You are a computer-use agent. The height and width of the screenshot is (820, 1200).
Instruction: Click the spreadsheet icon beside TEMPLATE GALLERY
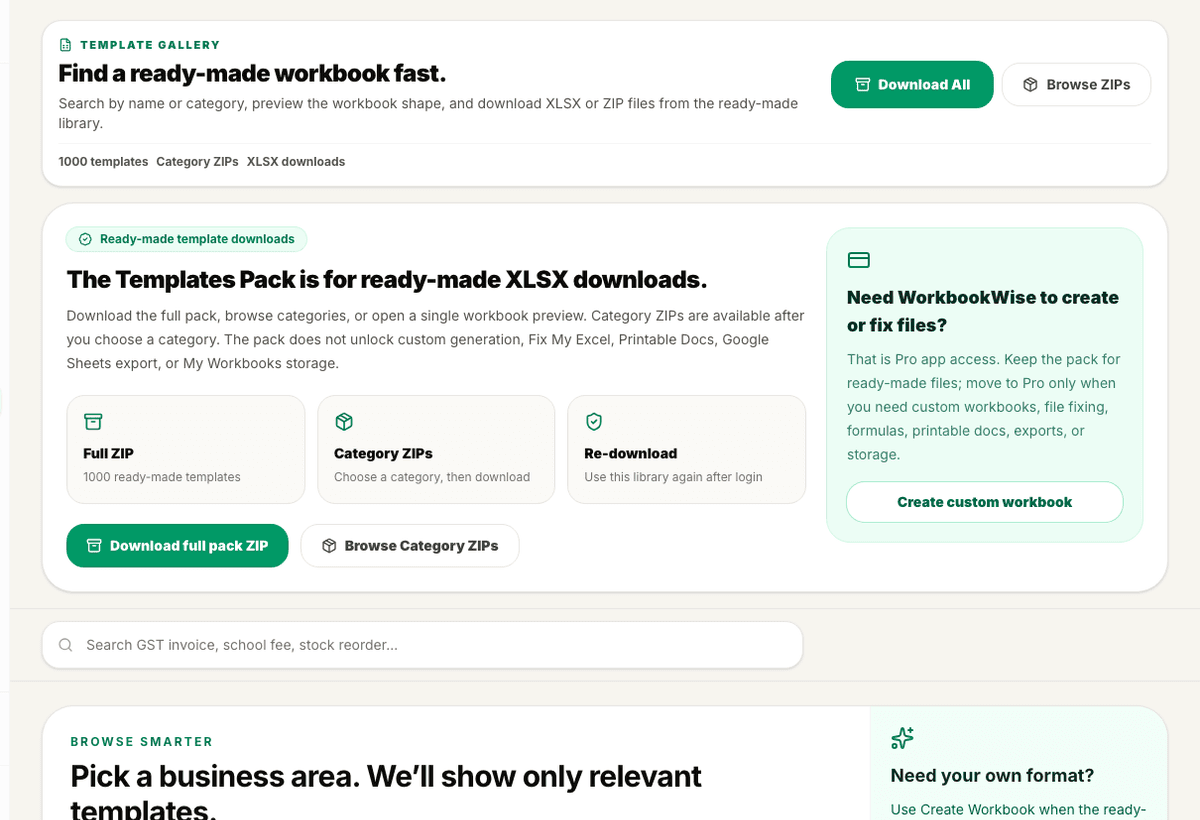[65, 45]
